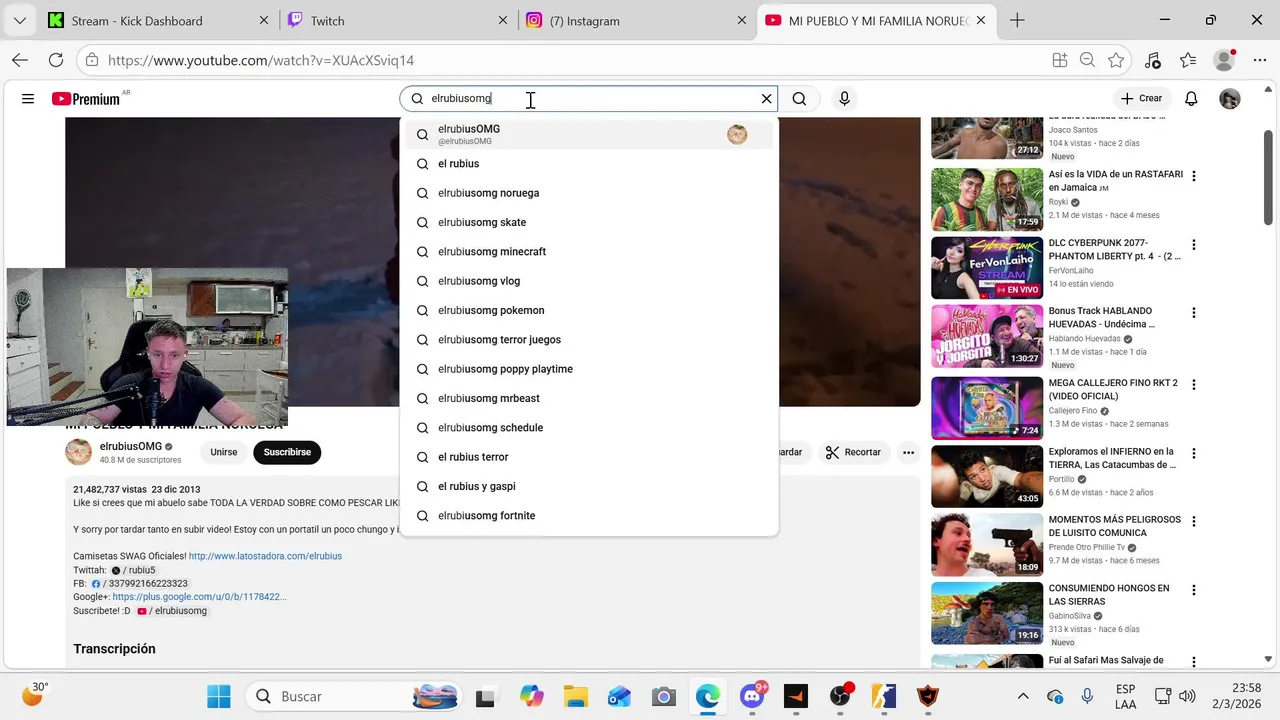Open a new browser tab
The height and width of the screenshot is (720, 1280).
tap(1017, 20)
